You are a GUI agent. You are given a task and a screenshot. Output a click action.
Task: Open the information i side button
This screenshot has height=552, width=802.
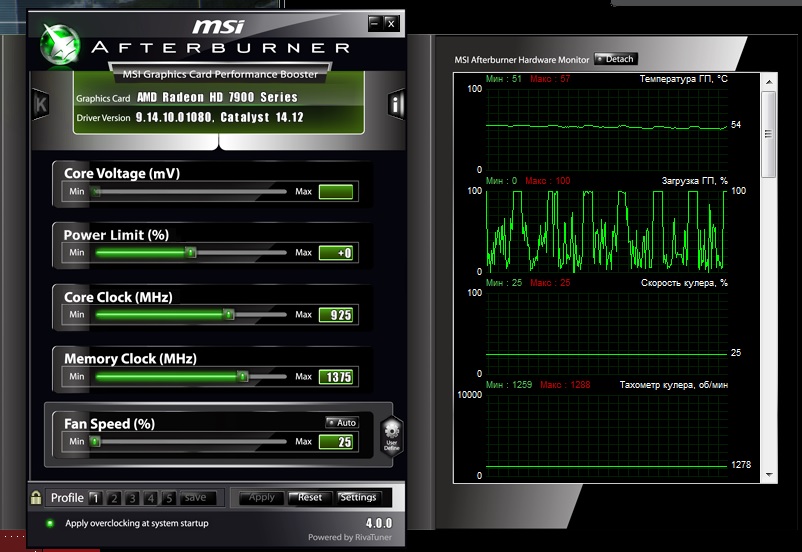pos(395,104)
